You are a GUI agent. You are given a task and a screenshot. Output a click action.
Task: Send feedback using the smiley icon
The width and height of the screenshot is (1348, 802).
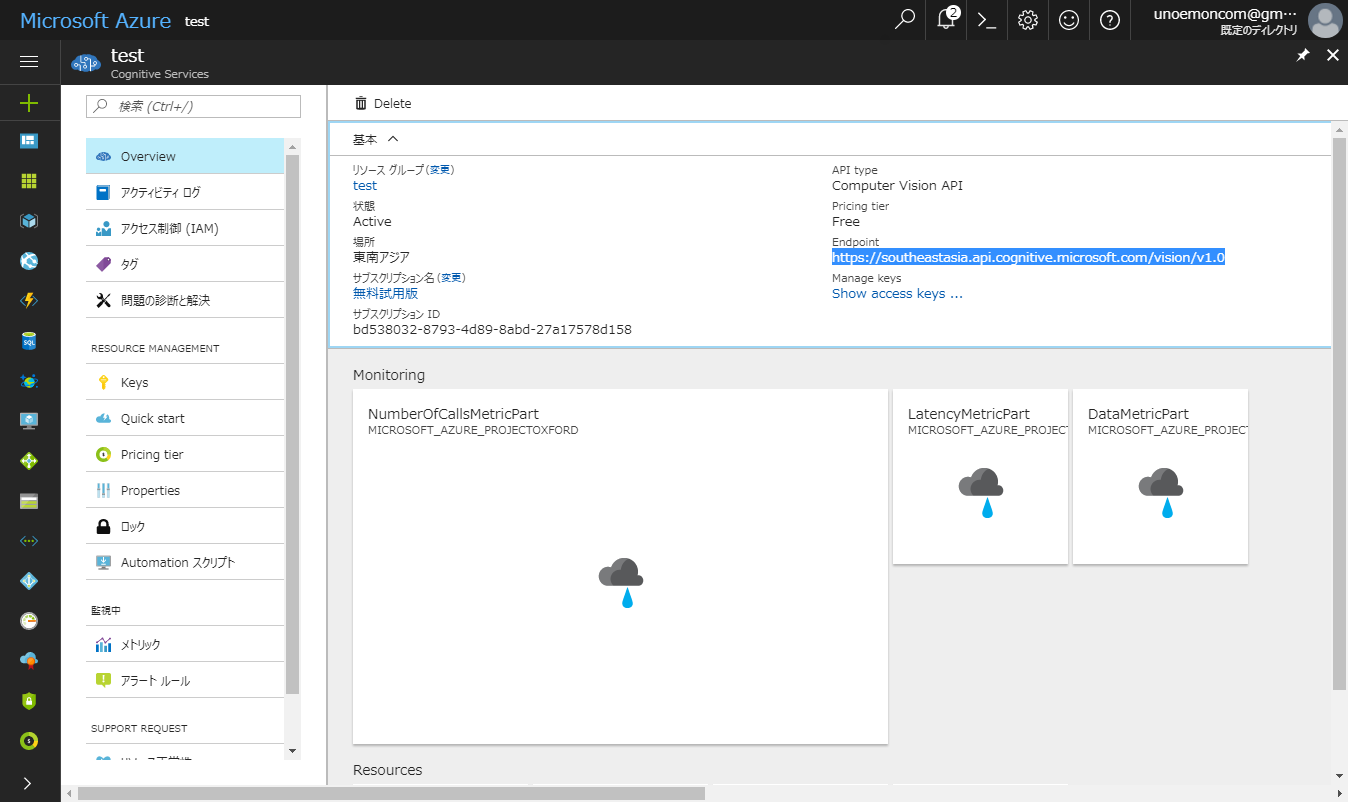(x=1068, y=20)
